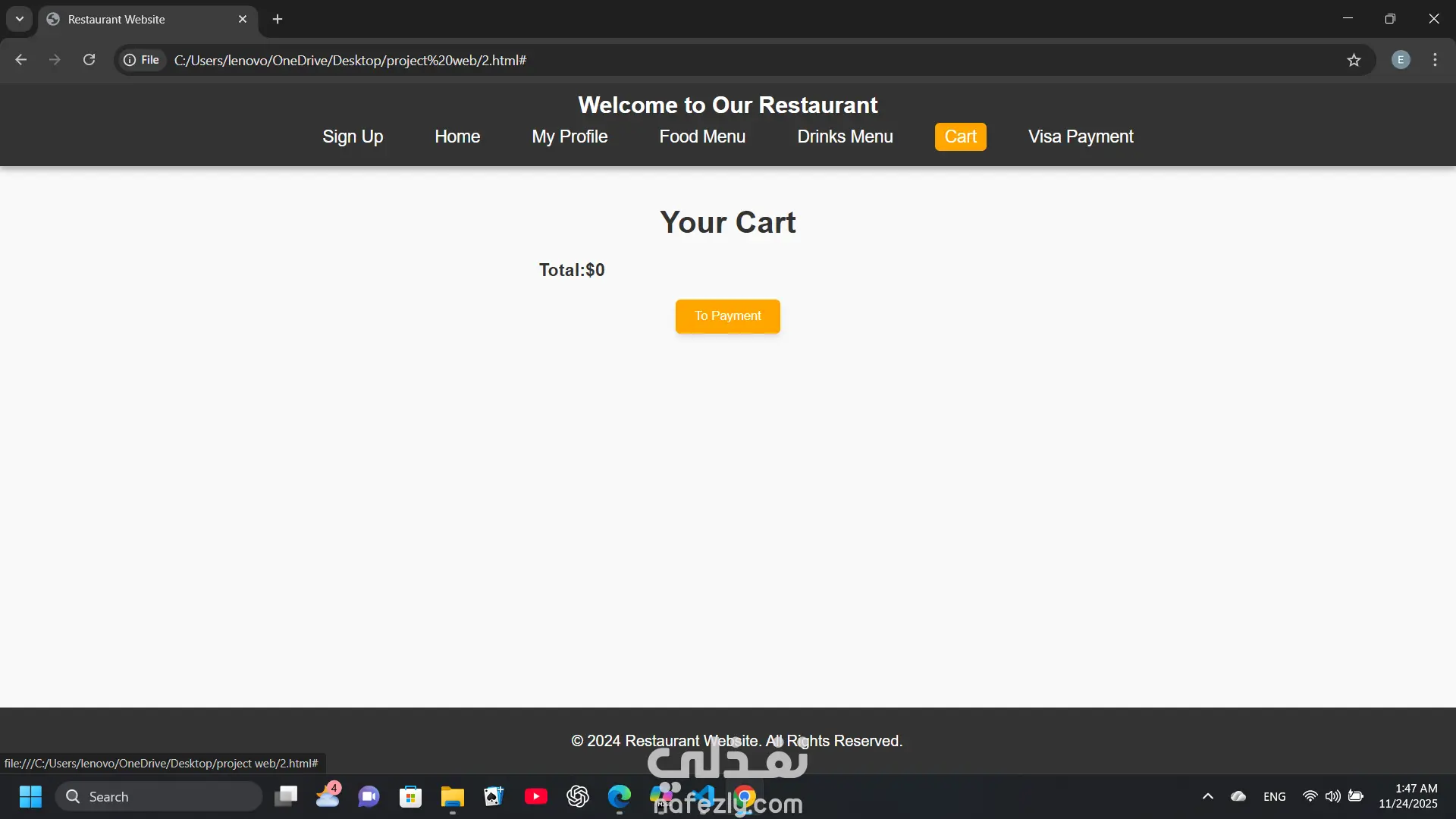Open the browser profile avatar
The image size is (1456, 819).
click(x=1401, y=60)
